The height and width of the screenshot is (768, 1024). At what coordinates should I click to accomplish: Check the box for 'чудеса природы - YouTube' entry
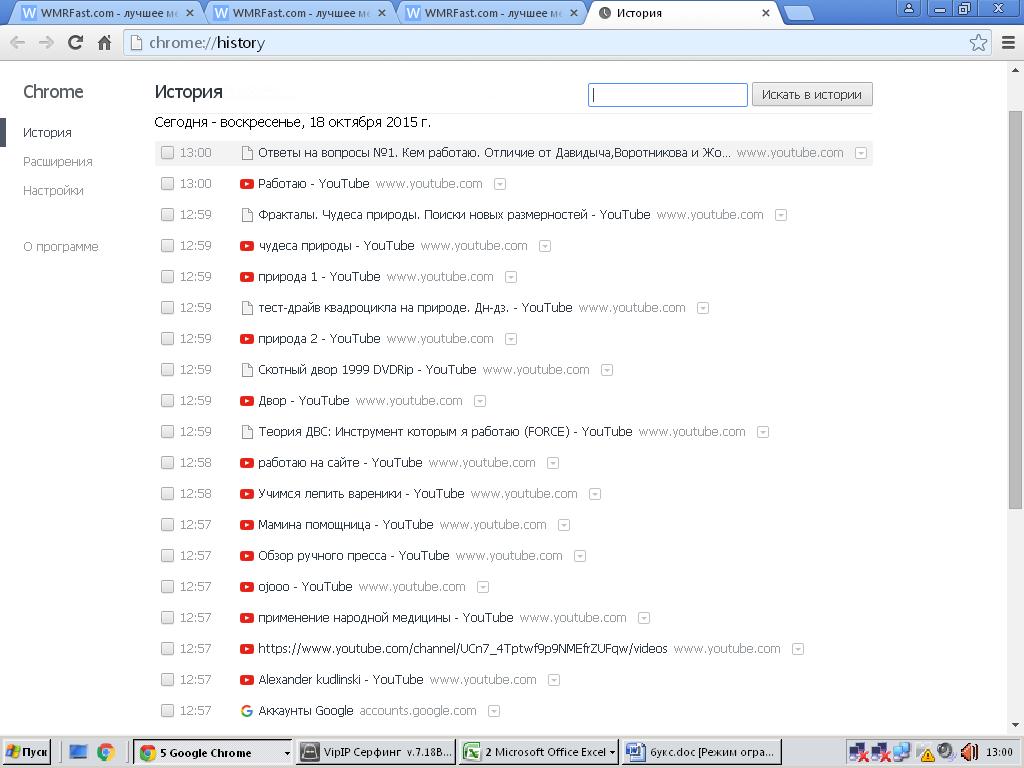pyautogui.click(x=168, y=246)
